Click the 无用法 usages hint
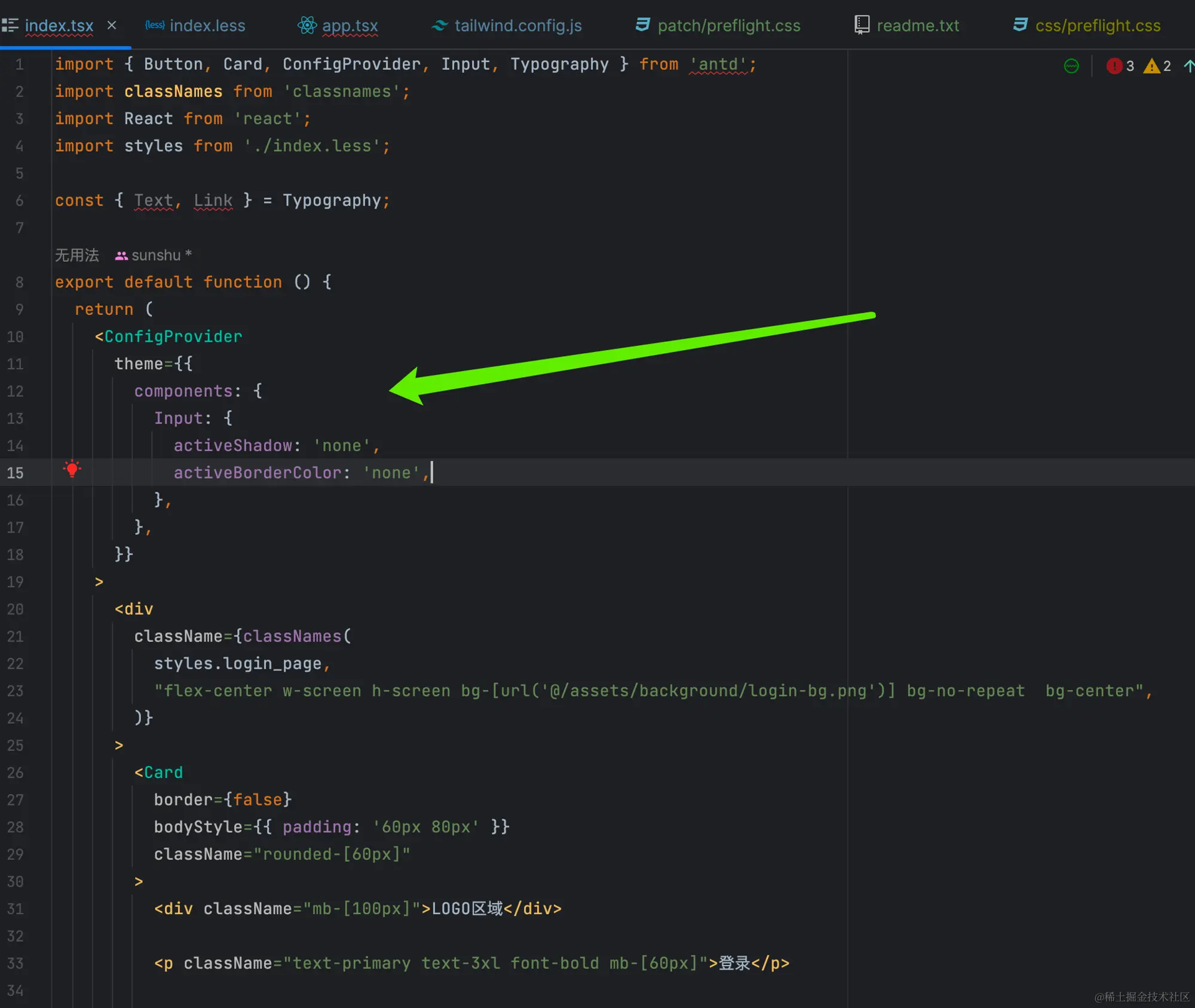 tap(77, 255)
